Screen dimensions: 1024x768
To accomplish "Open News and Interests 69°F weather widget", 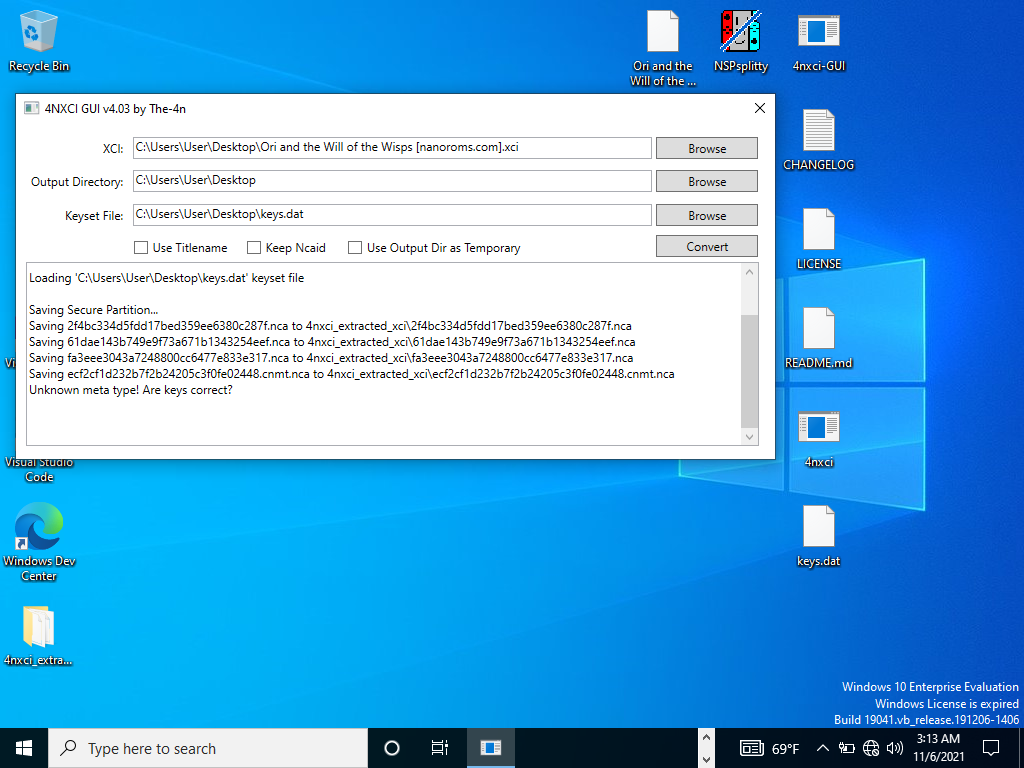I will point(769,748).
